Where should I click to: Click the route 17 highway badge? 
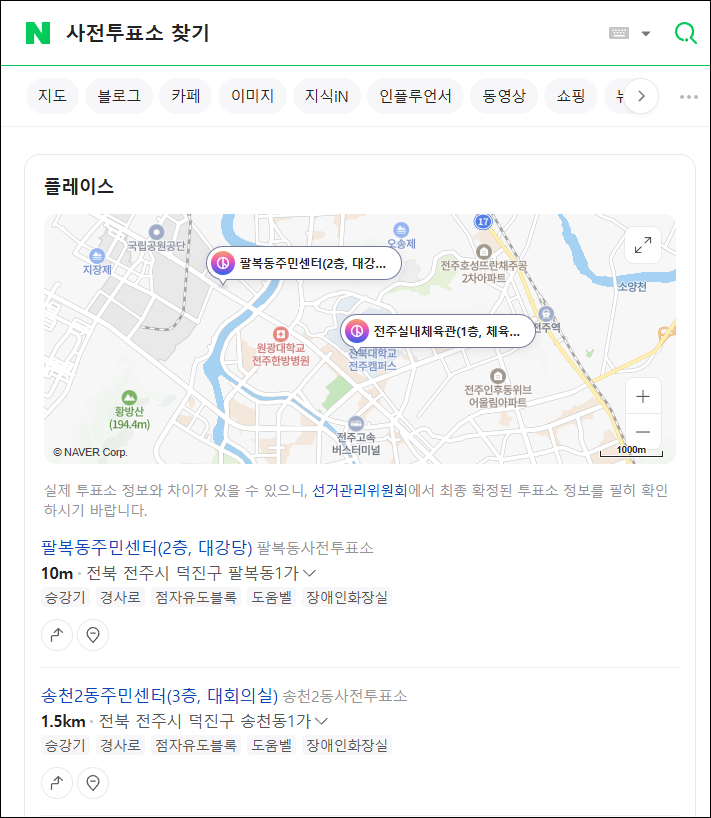point(483,221)
